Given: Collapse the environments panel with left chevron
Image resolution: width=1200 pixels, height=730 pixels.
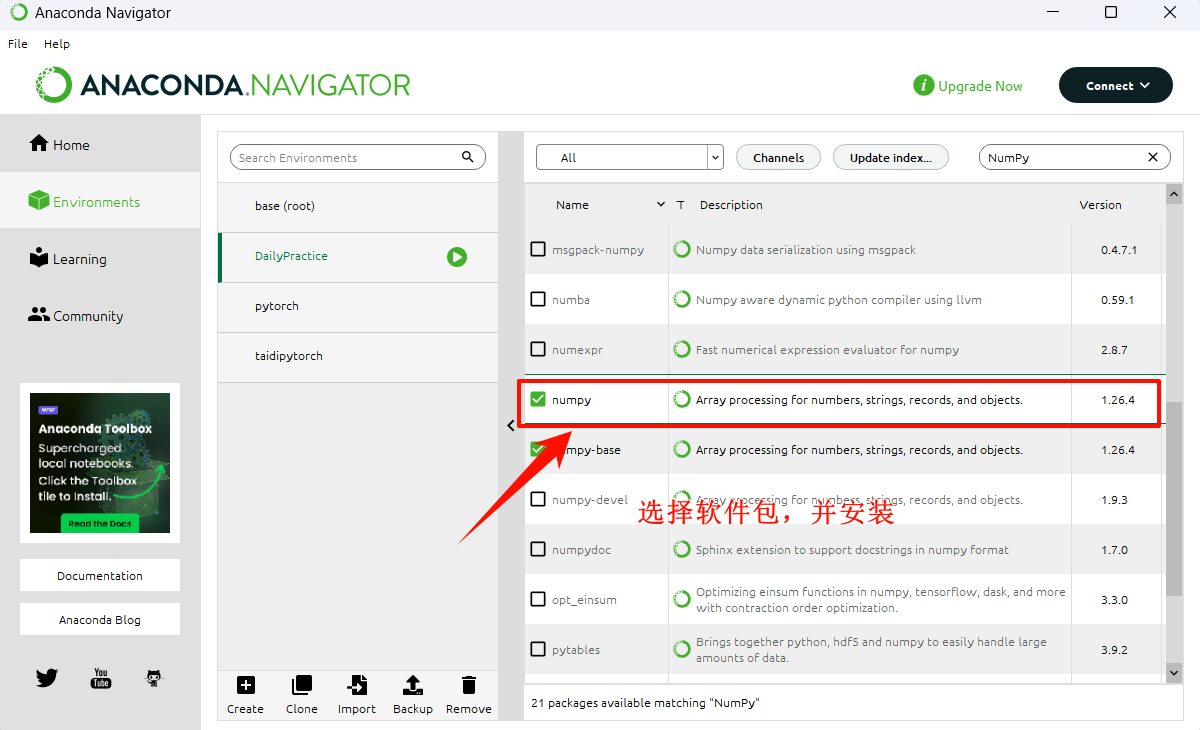Looking at the screenshot, I should (x=511, y=425).
